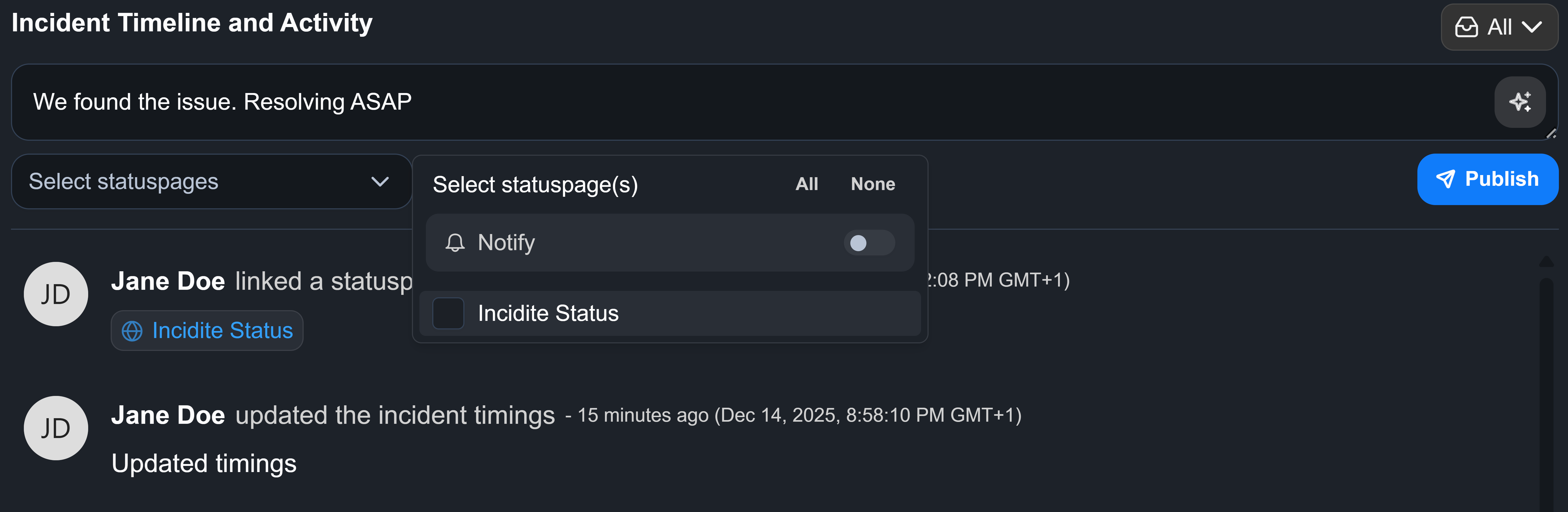
Task: Choose All in statuspage selector
Action: [x=807, y=184]
